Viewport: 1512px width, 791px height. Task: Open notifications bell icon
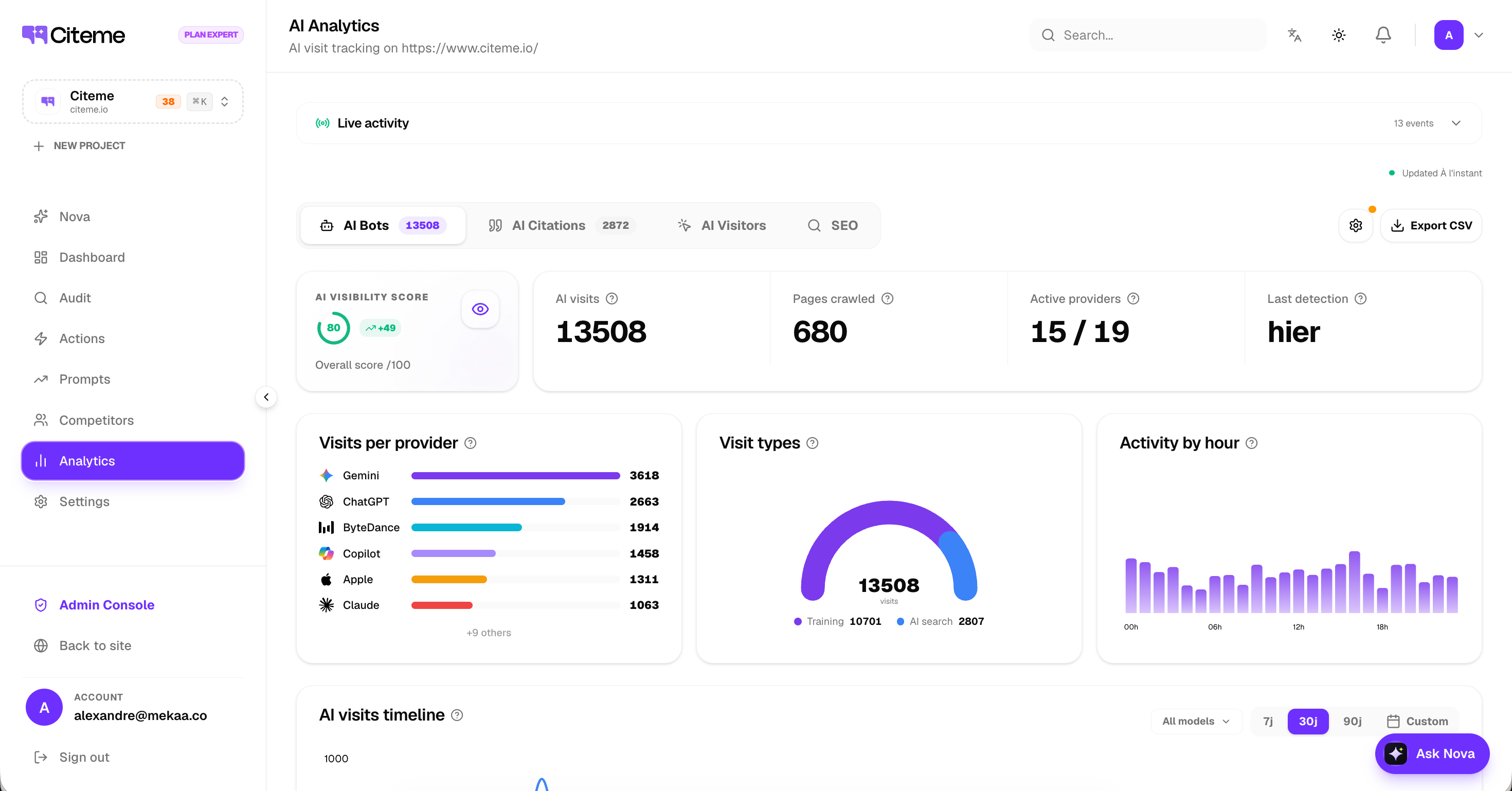pyautogui.click(x=1383, y=35)
